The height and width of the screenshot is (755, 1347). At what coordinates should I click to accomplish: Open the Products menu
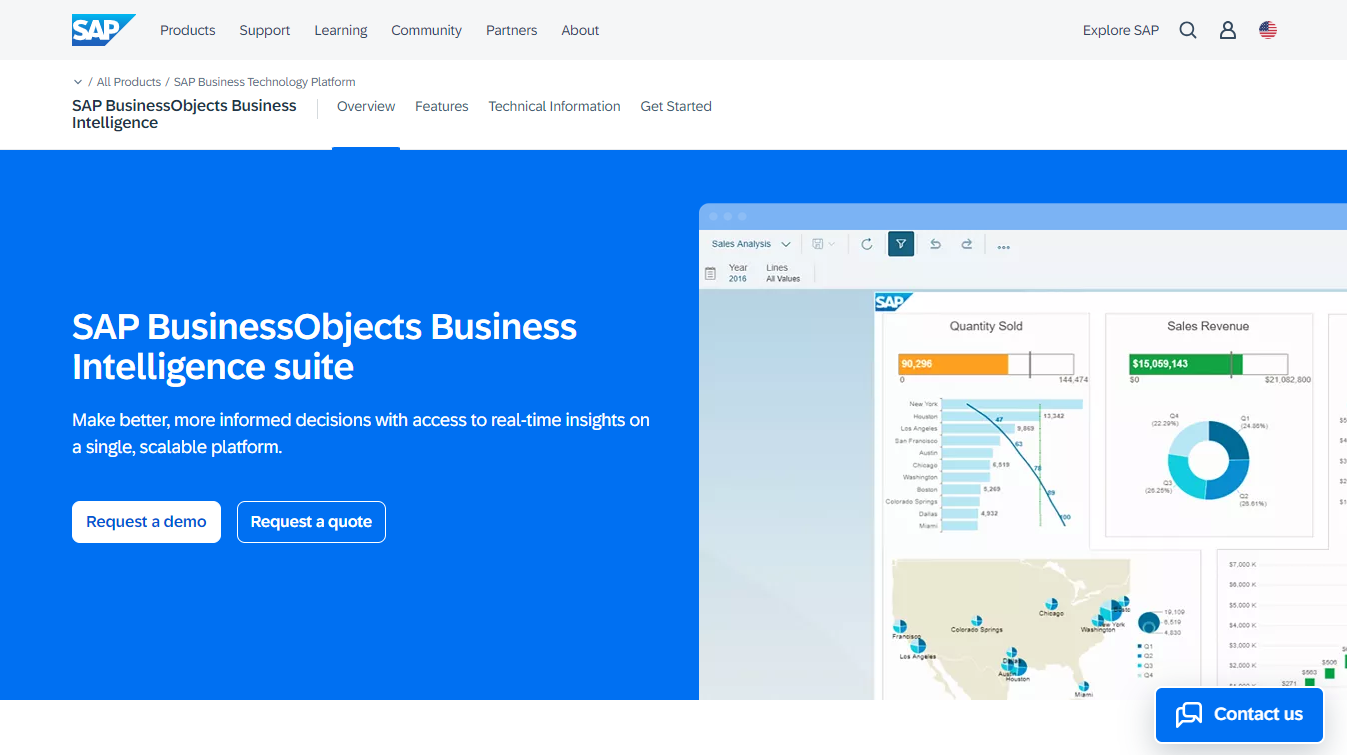(188, 30)
